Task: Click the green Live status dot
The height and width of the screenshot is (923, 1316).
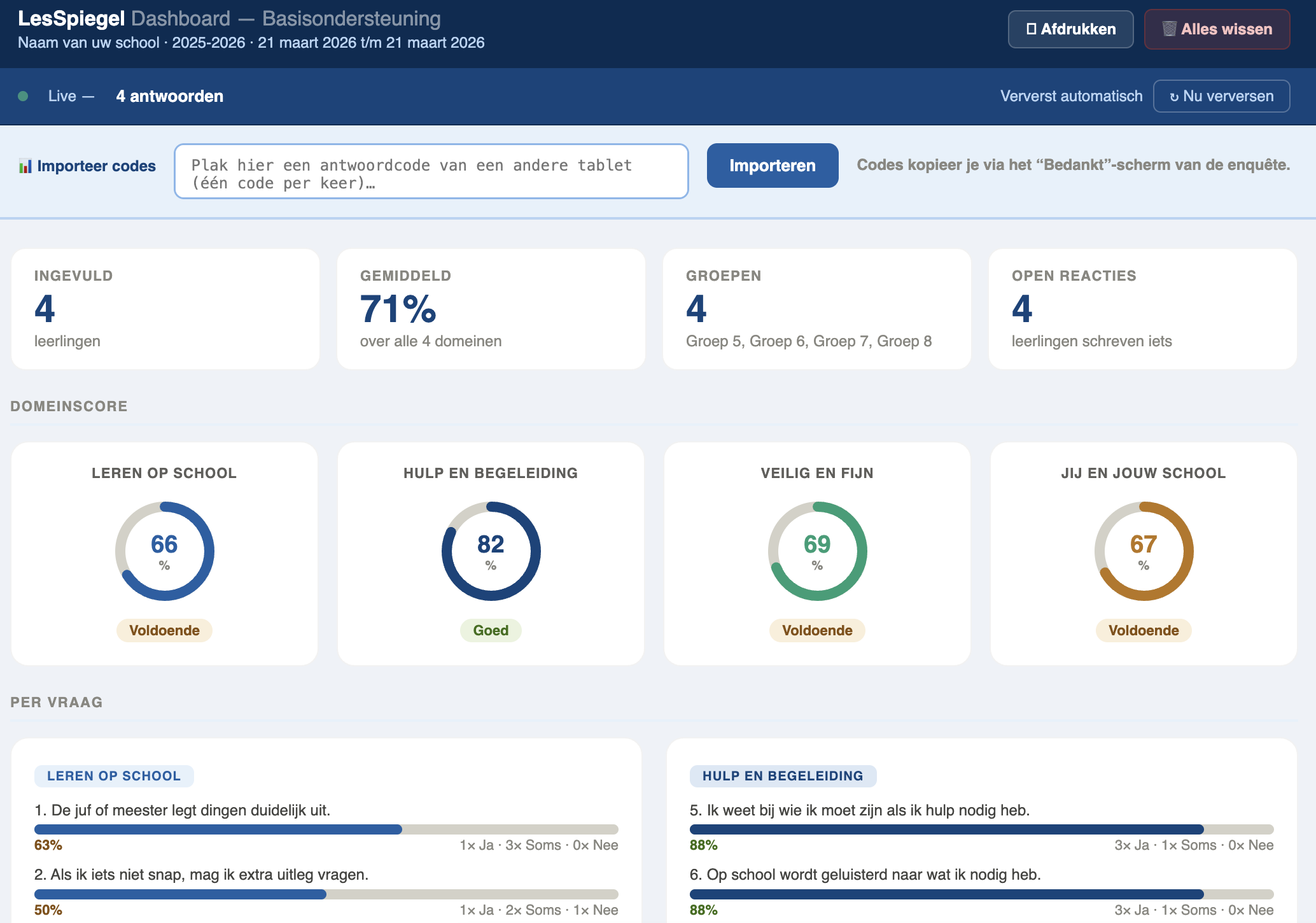Action: tap(23, 96)
